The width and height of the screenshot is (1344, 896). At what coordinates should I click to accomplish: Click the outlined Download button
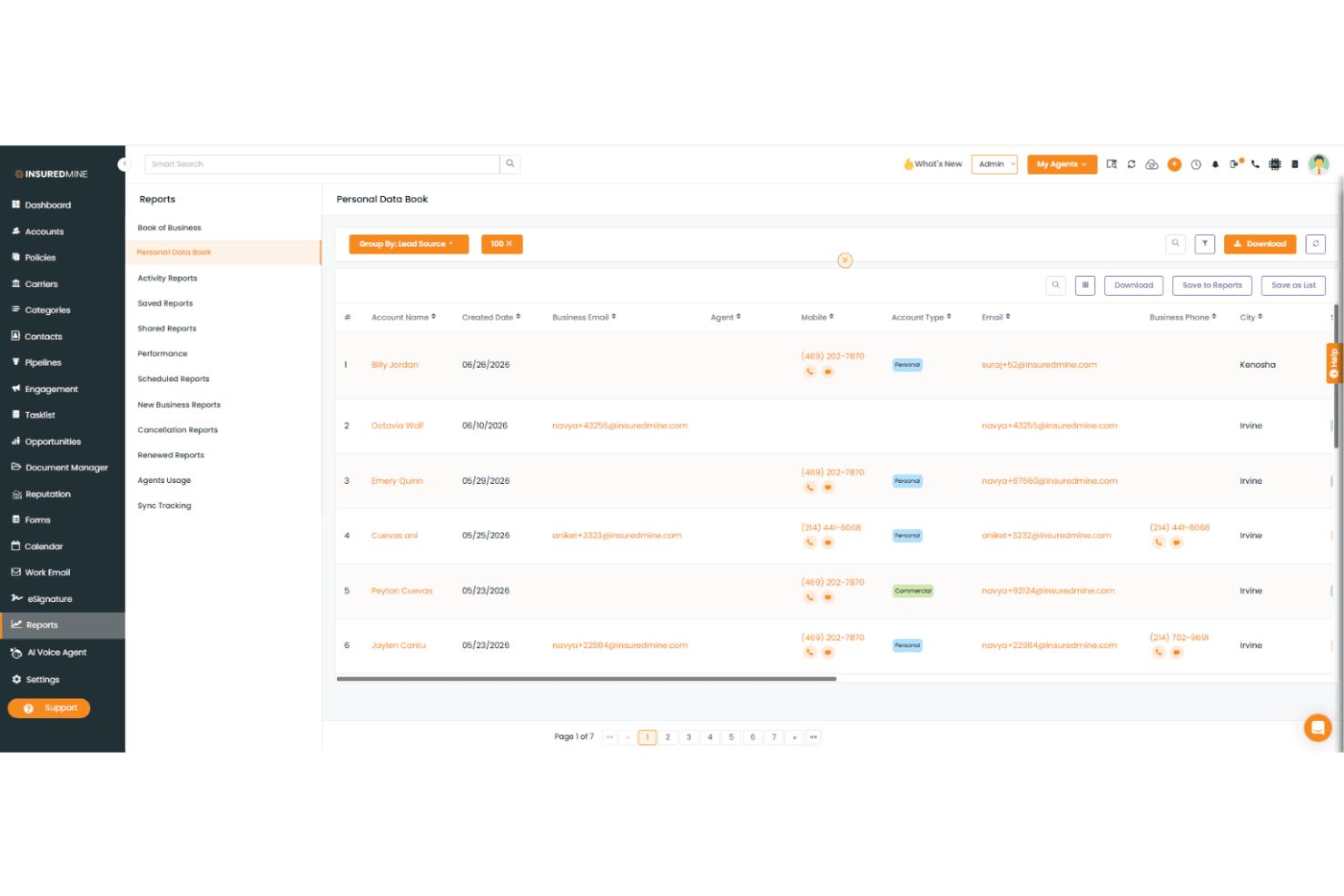[x=1133, y=285]
